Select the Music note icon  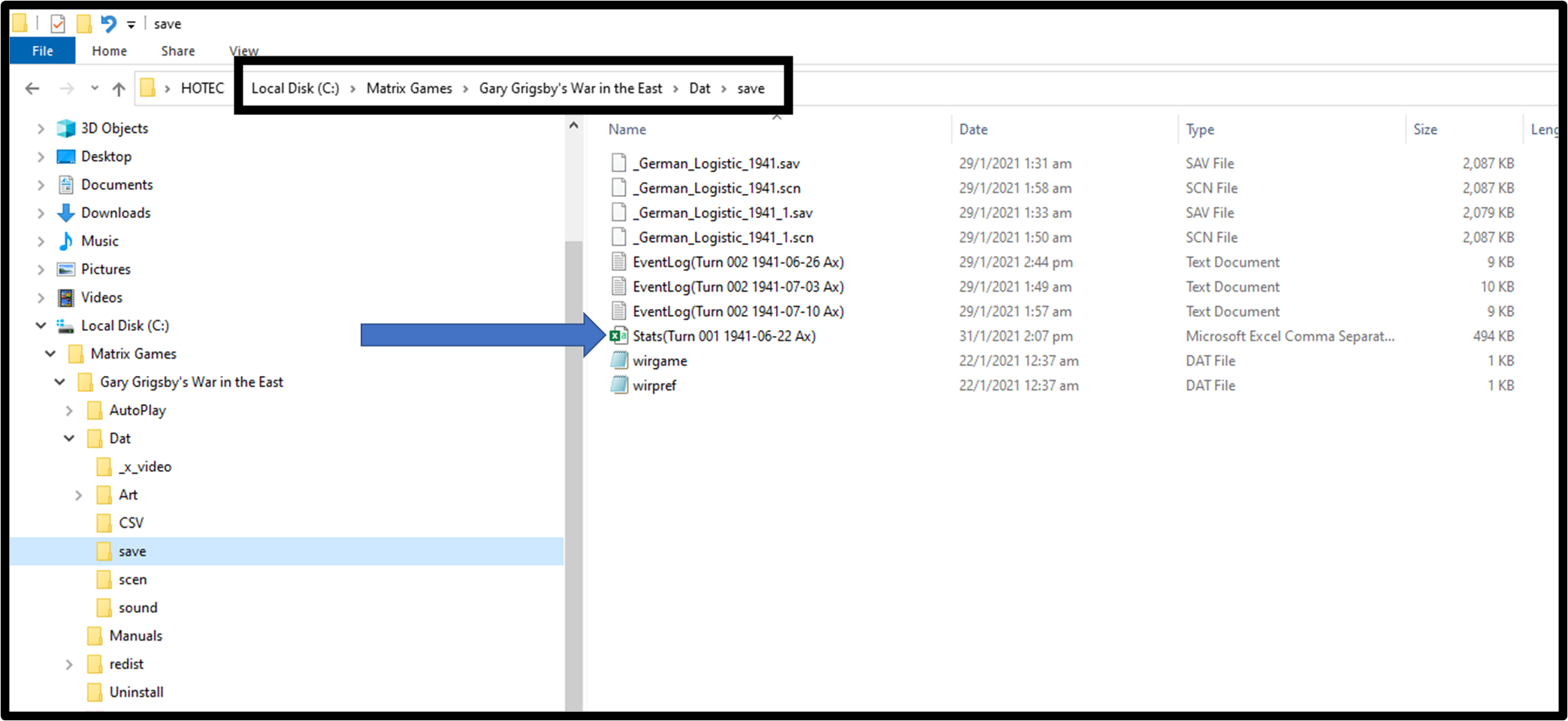click(66, 241)
